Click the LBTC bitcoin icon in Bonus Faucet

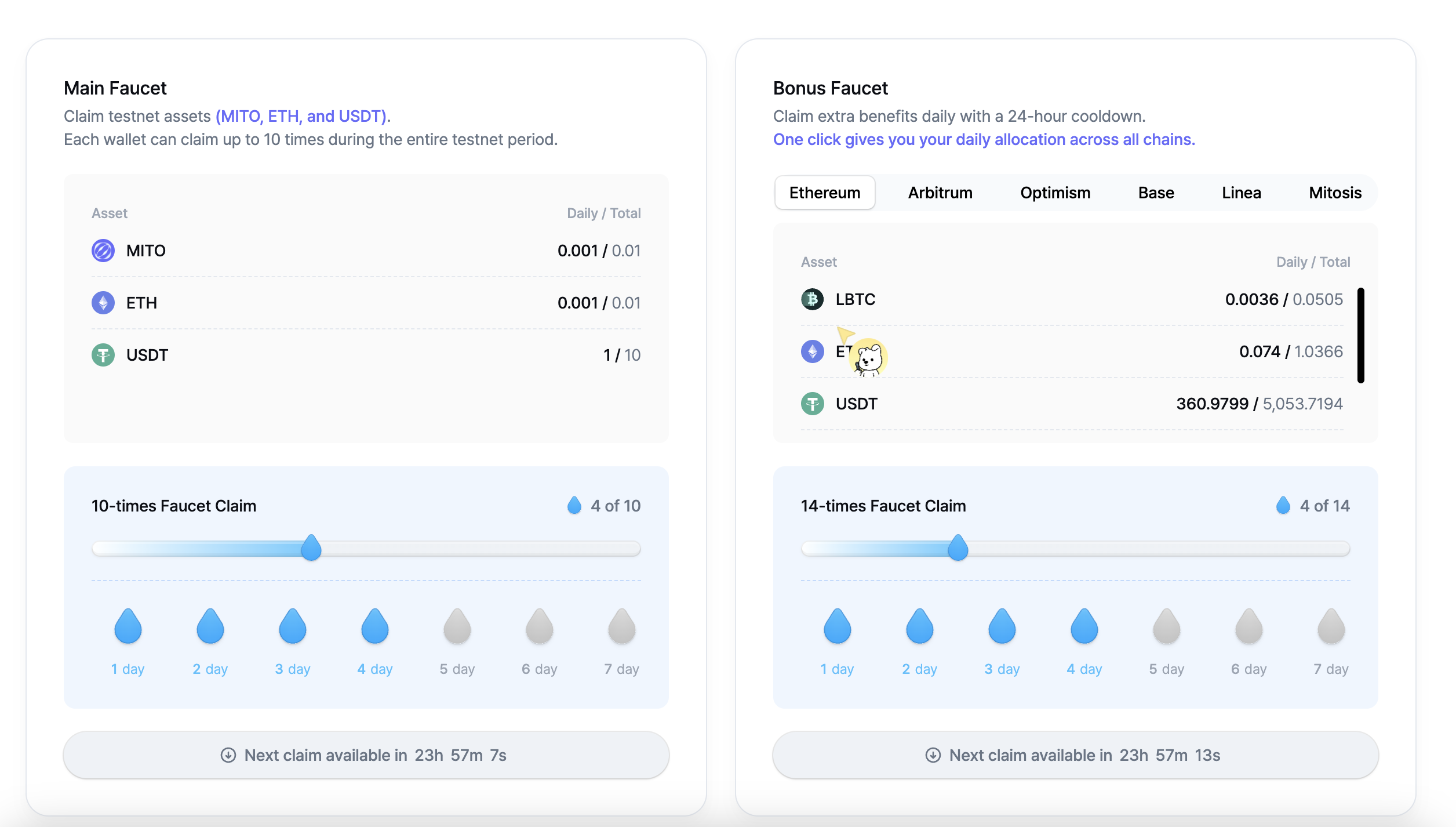812,299
